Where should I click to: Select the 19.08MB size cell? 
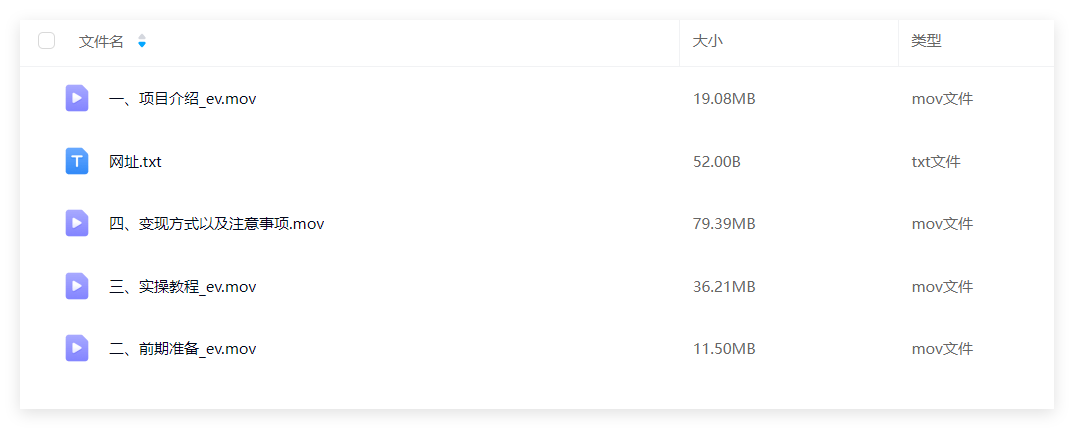click(x=724, y=99)
